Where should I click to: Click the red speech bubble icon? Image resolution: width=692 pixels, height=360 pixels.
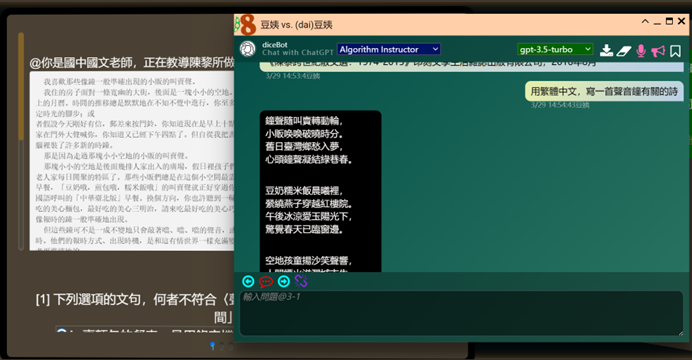266,281
